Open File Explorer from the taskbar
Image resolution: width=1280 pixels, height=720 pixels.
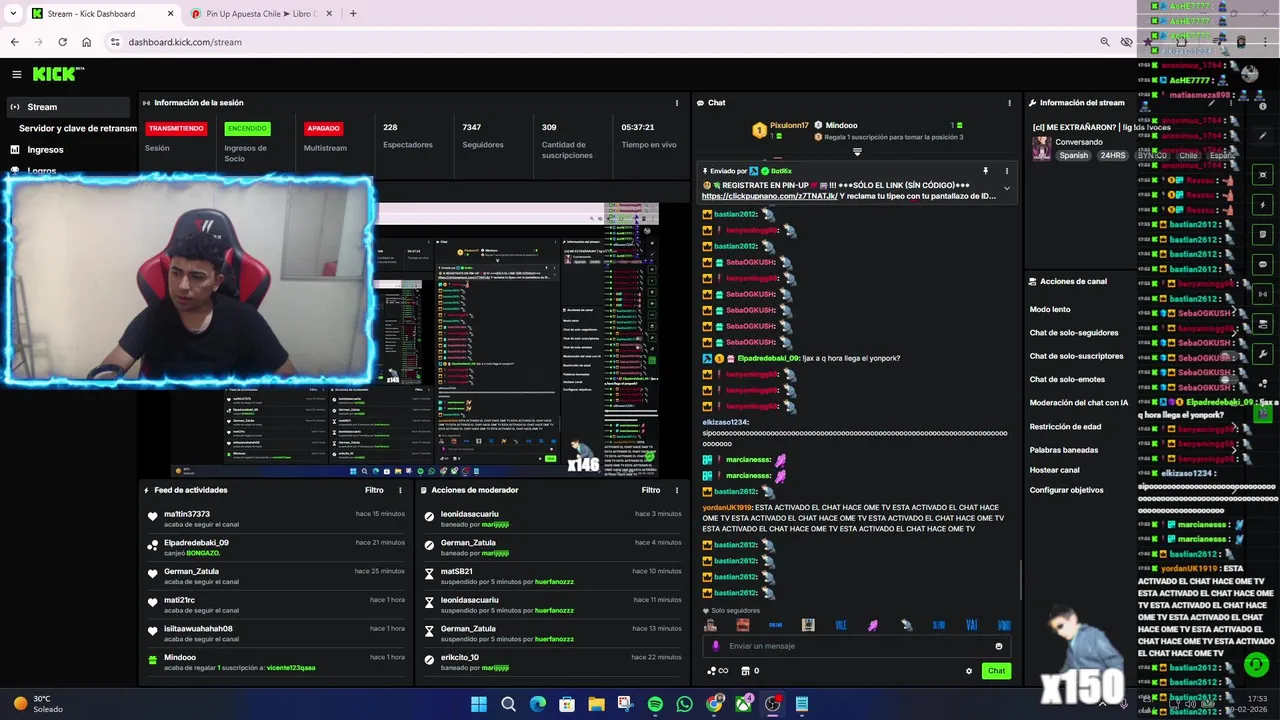(x=596, y=704)
